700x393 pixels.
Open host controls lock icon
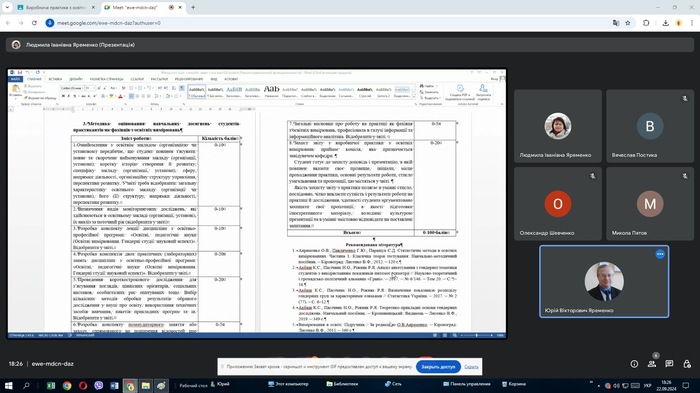687,364
